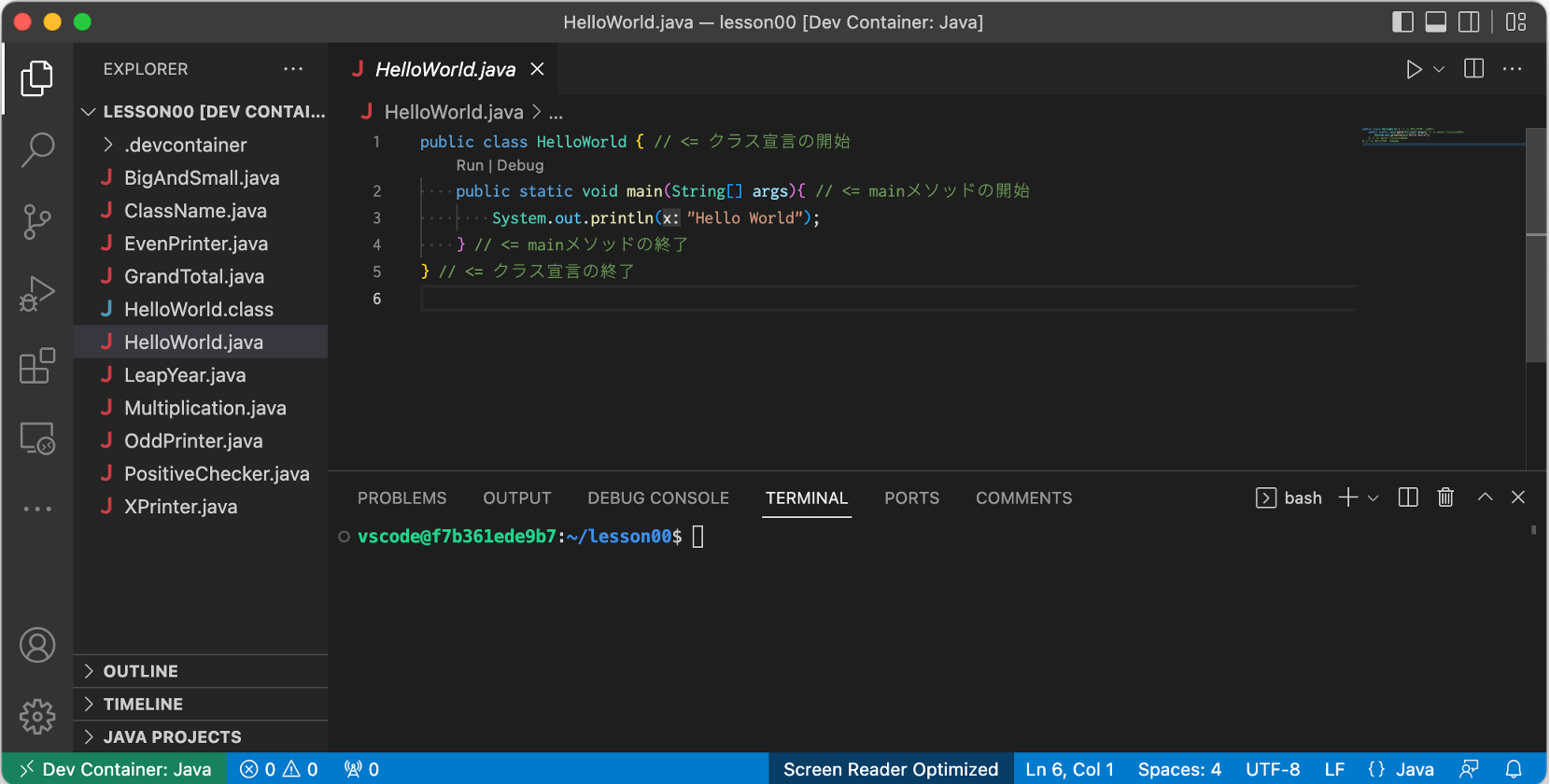The height and width of the screenshot is (784, 1550).
Task: Open LeapYear.java from the explorer
Action: [x=185, y=375]
